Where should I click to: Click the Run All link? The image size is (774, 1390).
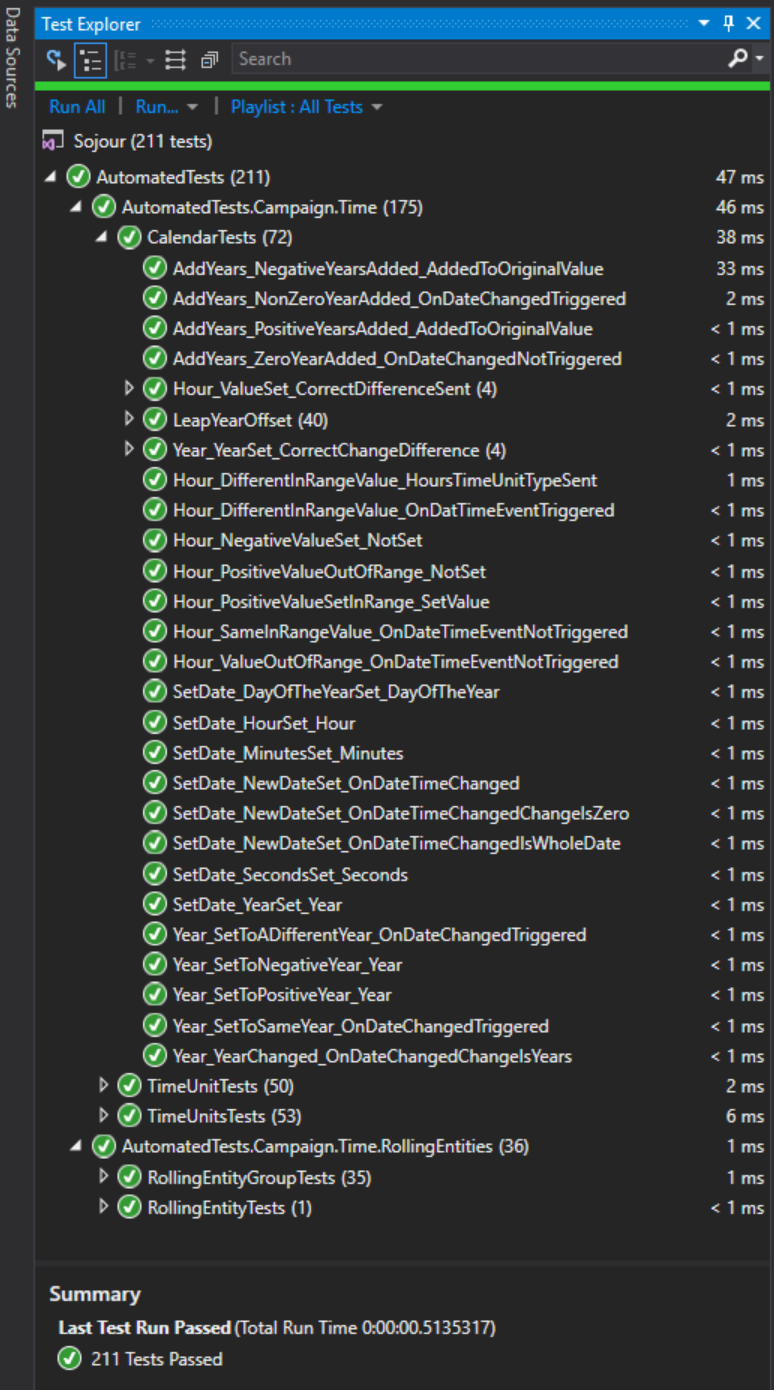77,107
